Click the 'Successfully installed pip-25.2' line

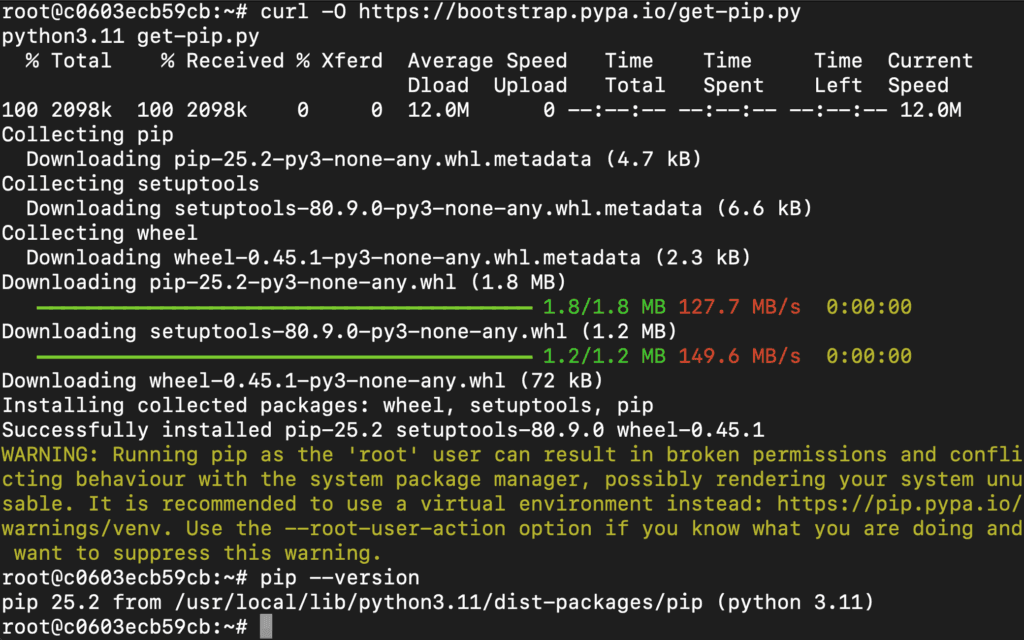point(383,430)
